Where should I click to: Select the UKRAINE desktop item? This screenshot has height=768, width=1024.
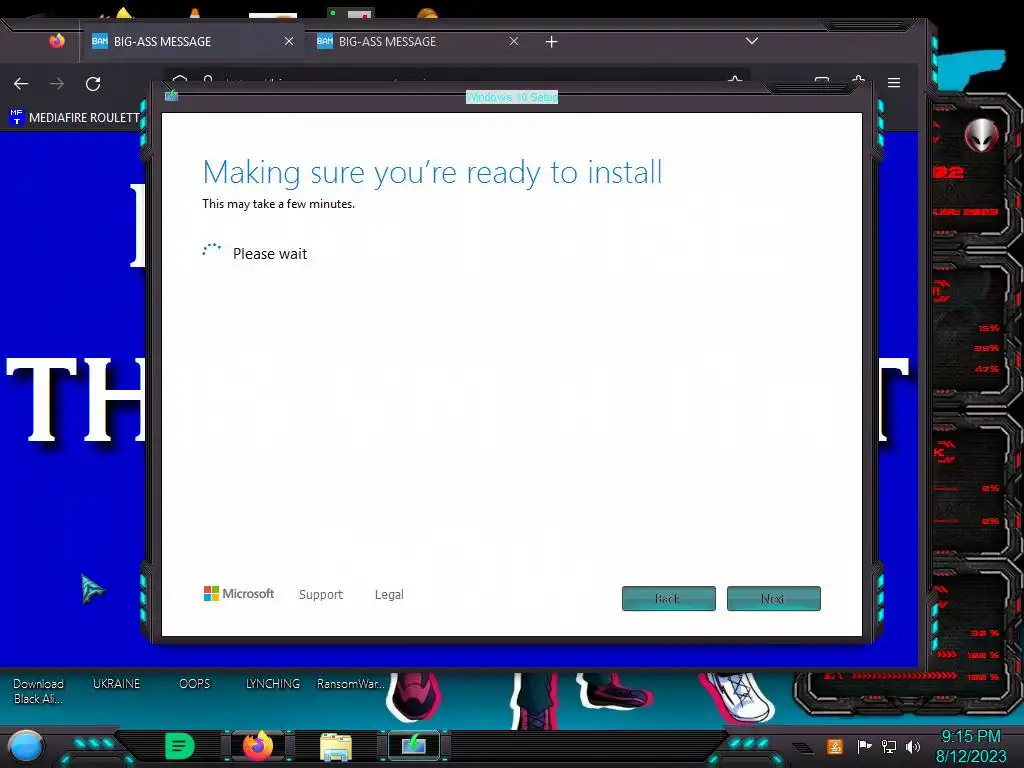[116, 684]
